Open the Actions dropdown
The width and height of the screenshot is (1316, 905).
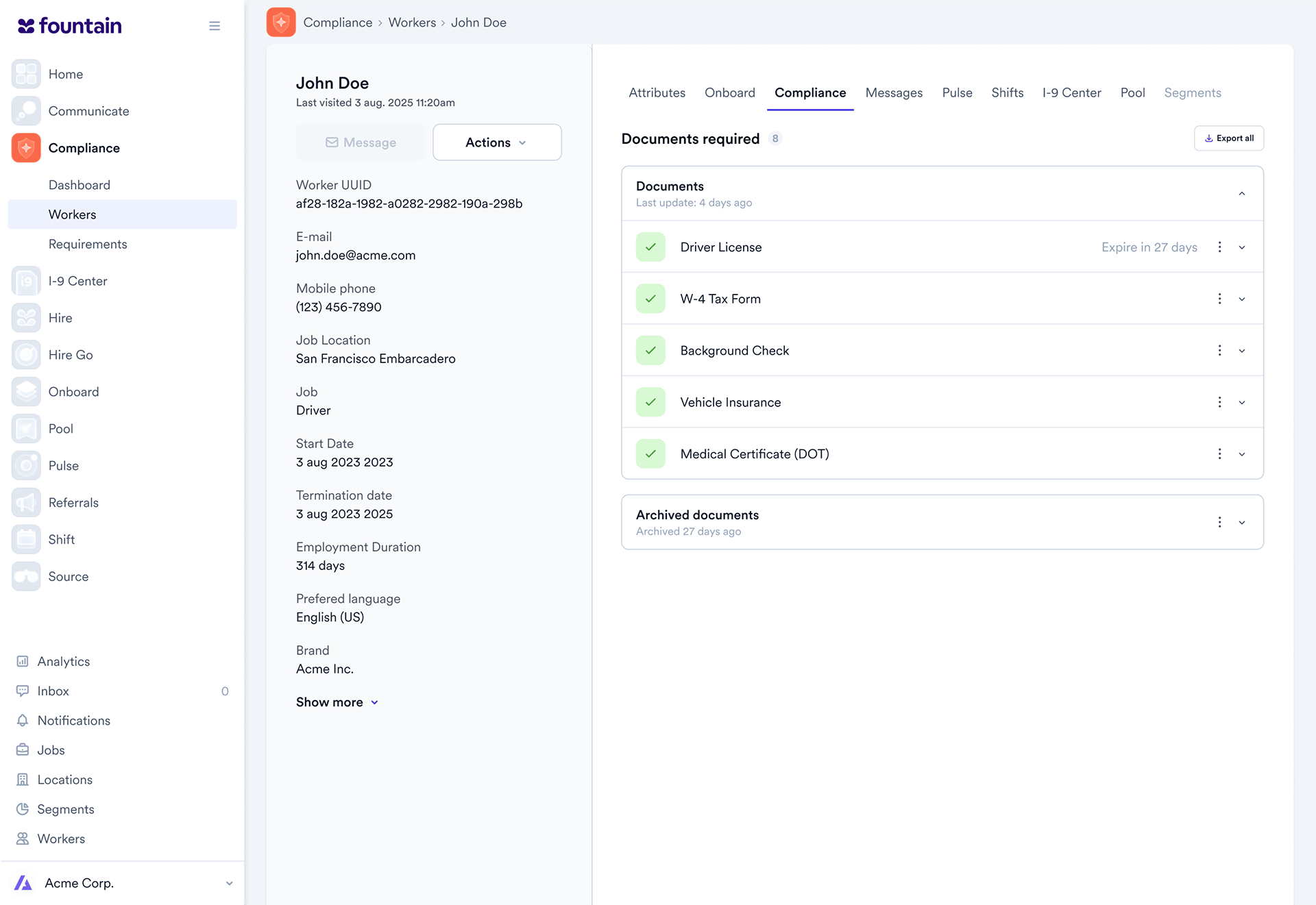497,142
